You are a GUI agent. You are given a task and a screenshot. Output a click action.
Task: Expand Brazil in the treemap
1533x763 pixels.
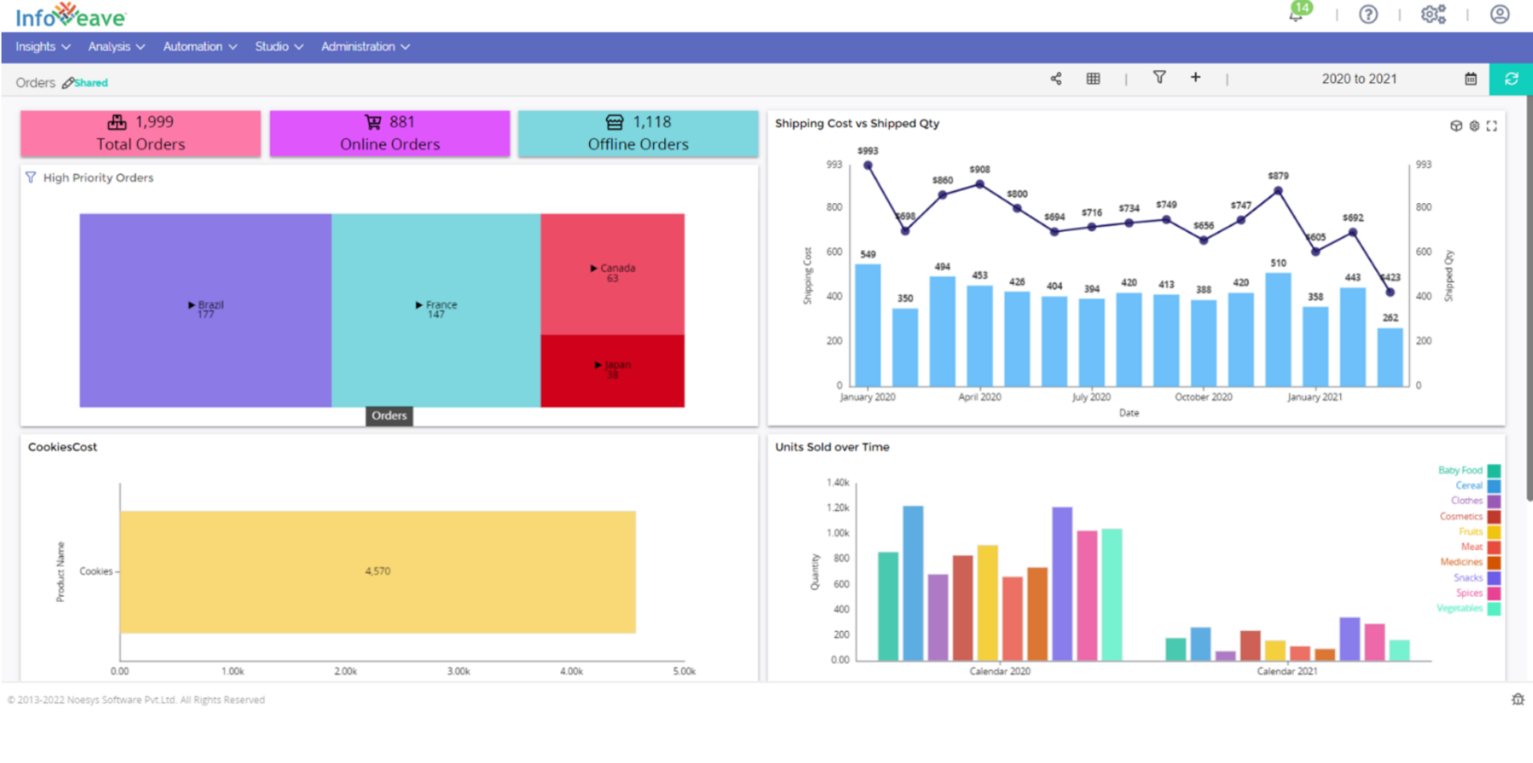[x=205, y=309]
